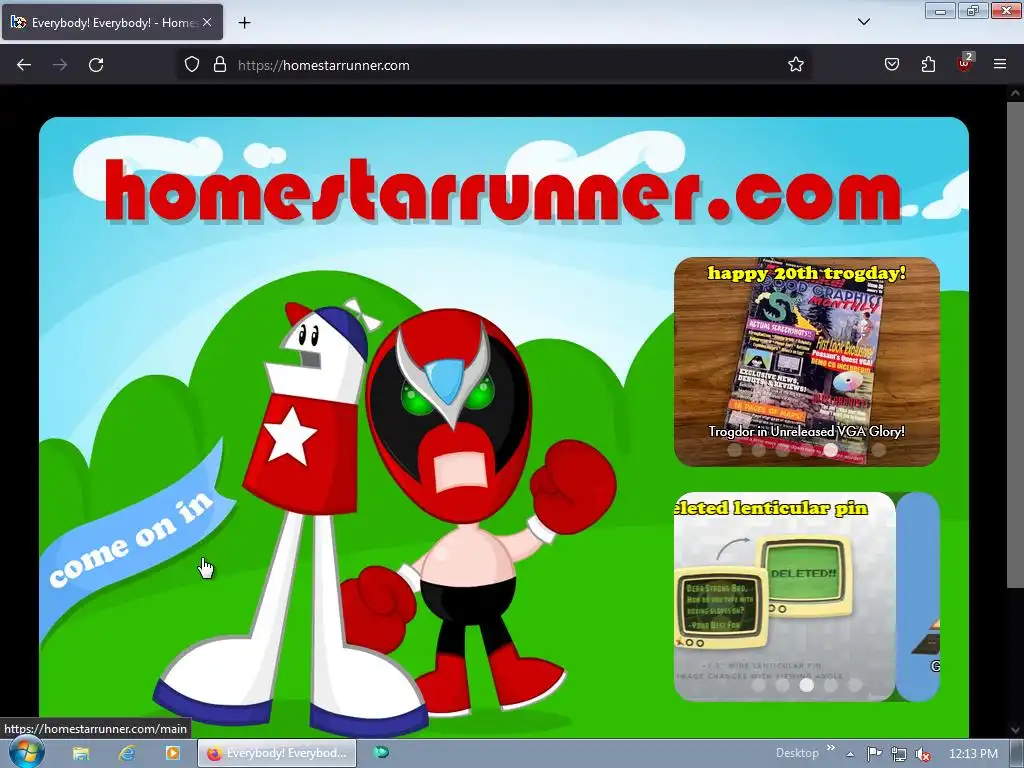Viewport: 1024px width, 768px height.
Task: Open the 12:13 PM clock
Action: click(x=973, y=754)
